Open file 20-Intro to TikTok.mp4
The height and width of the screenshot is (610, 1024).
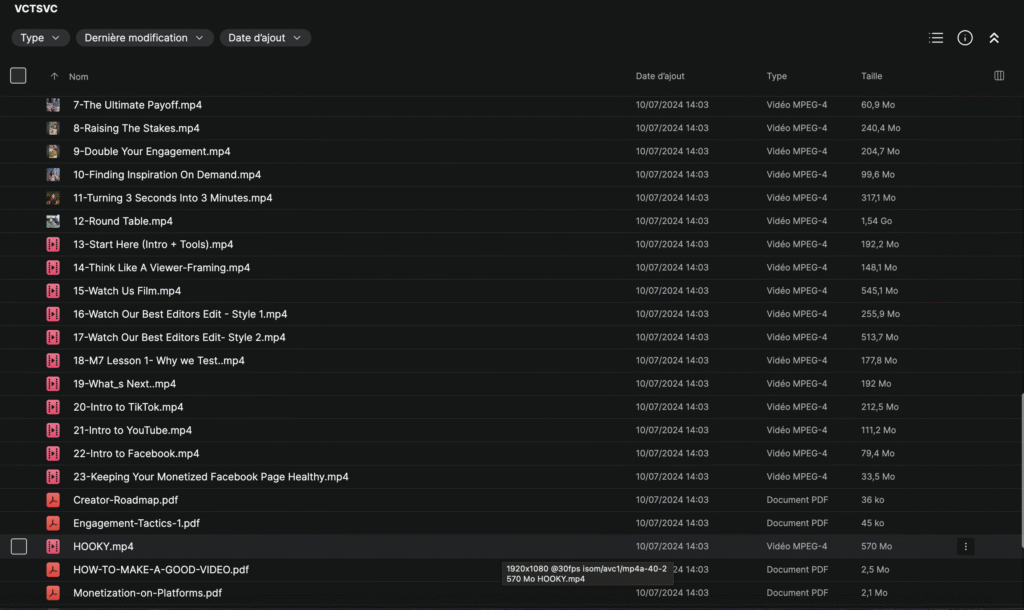coord(128,407)
